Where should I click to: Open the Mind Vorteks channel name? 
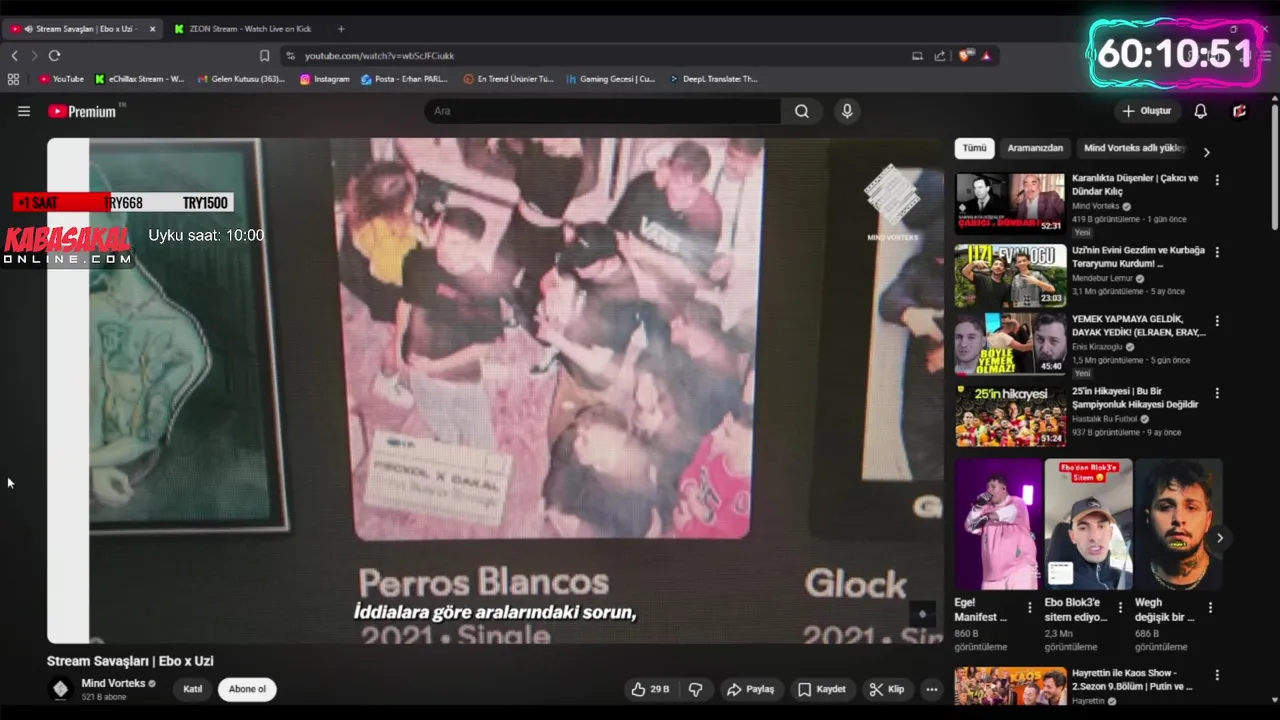tap(113, 683)
